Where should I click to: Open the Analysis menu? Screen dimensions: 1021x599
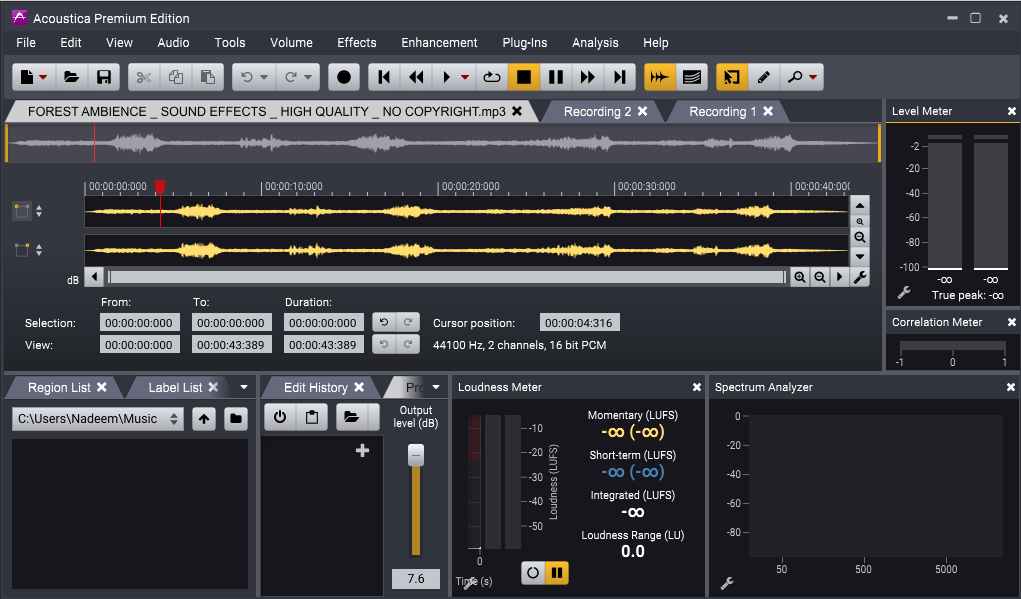pyautogui.click(x=595, y=42)
